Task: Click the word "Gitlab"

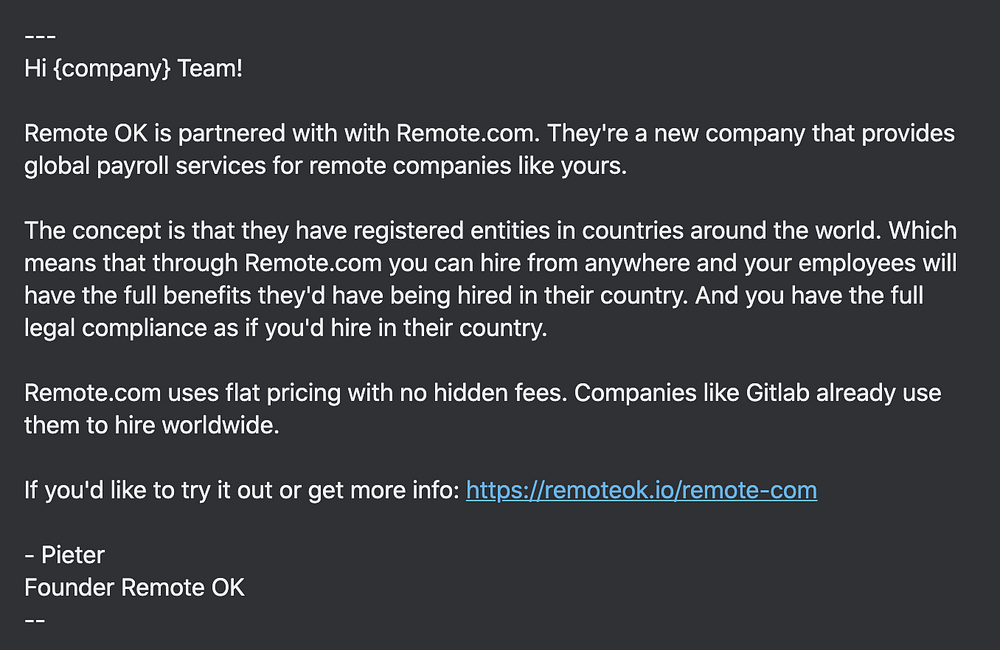Action: click(x=777, y=393)
